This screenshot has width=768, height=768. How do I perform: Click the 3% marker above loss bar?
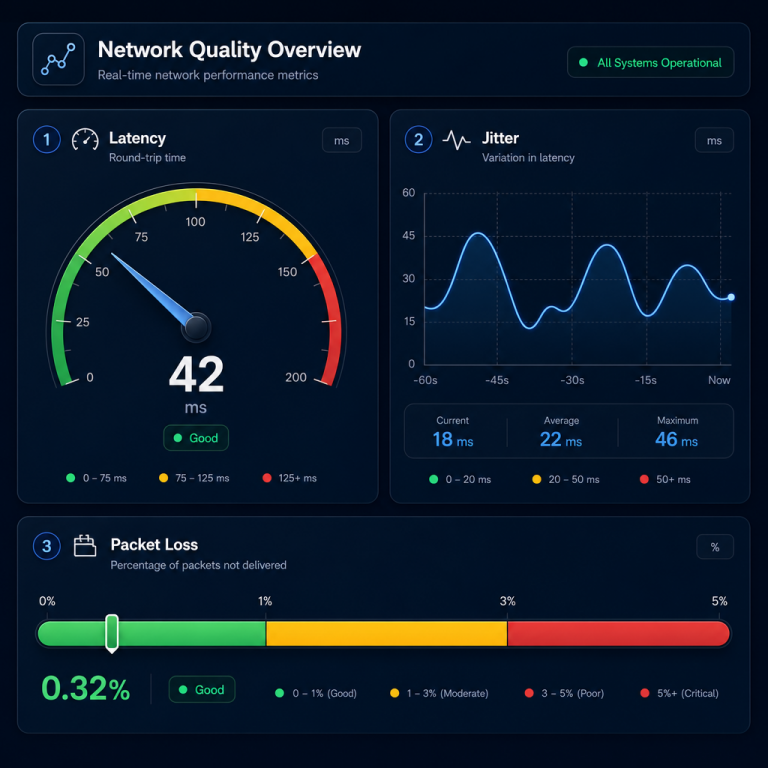507,601
